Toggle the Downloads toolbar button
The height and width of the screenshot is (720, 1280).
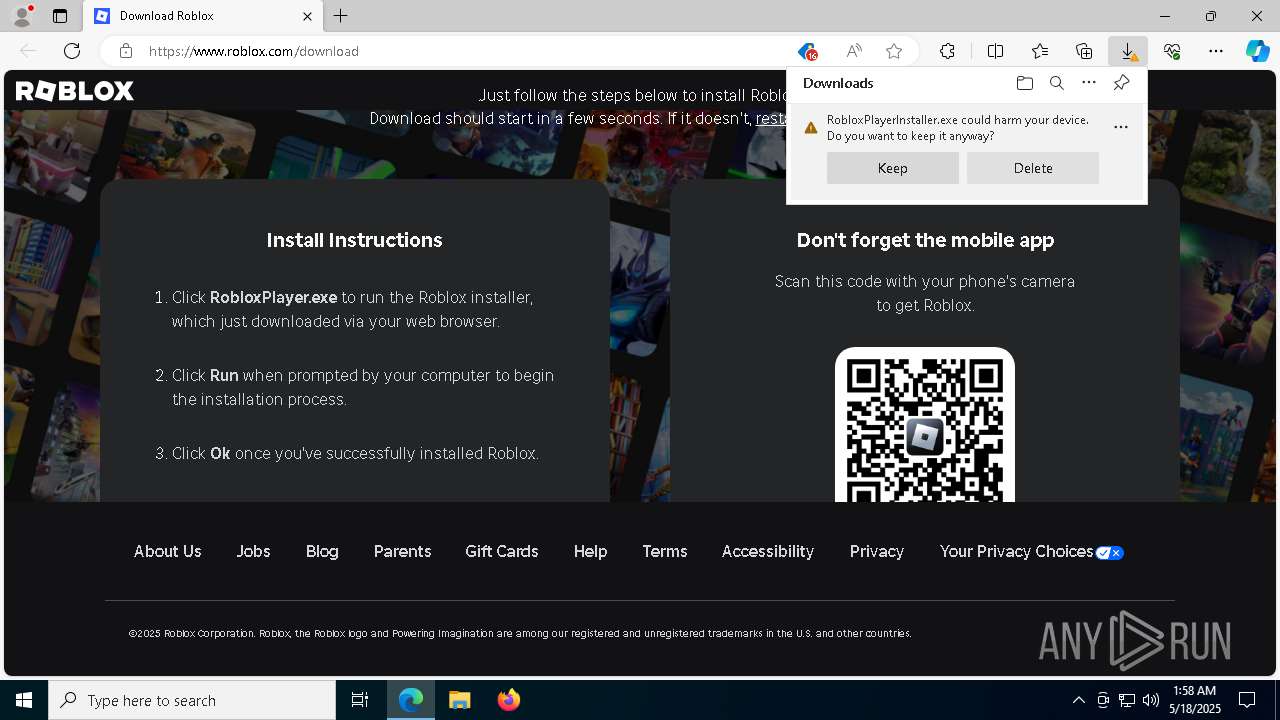point(1128,51)
